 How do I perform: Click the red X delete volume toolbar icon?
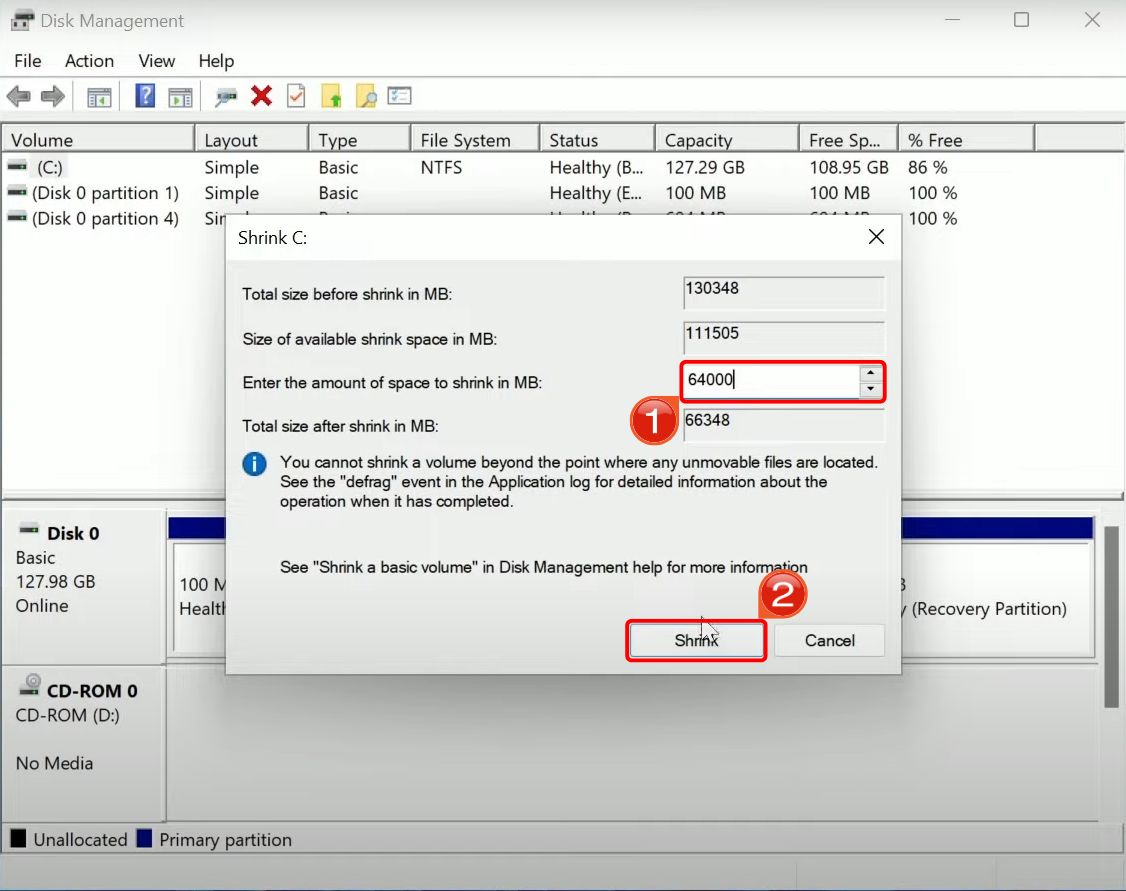(260, 96)
